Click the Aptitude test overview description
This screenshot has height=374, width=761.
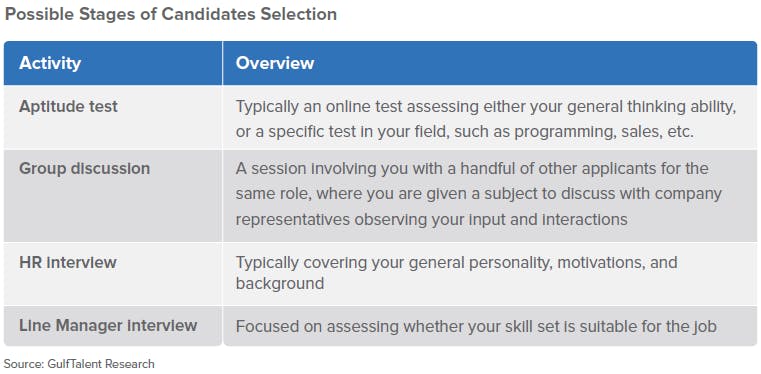(486, 119)
